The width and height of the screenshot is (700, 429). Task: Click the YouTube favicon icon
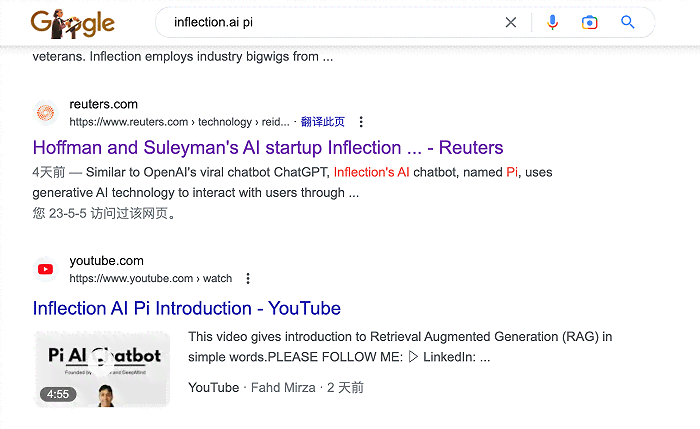click(46, 269)
